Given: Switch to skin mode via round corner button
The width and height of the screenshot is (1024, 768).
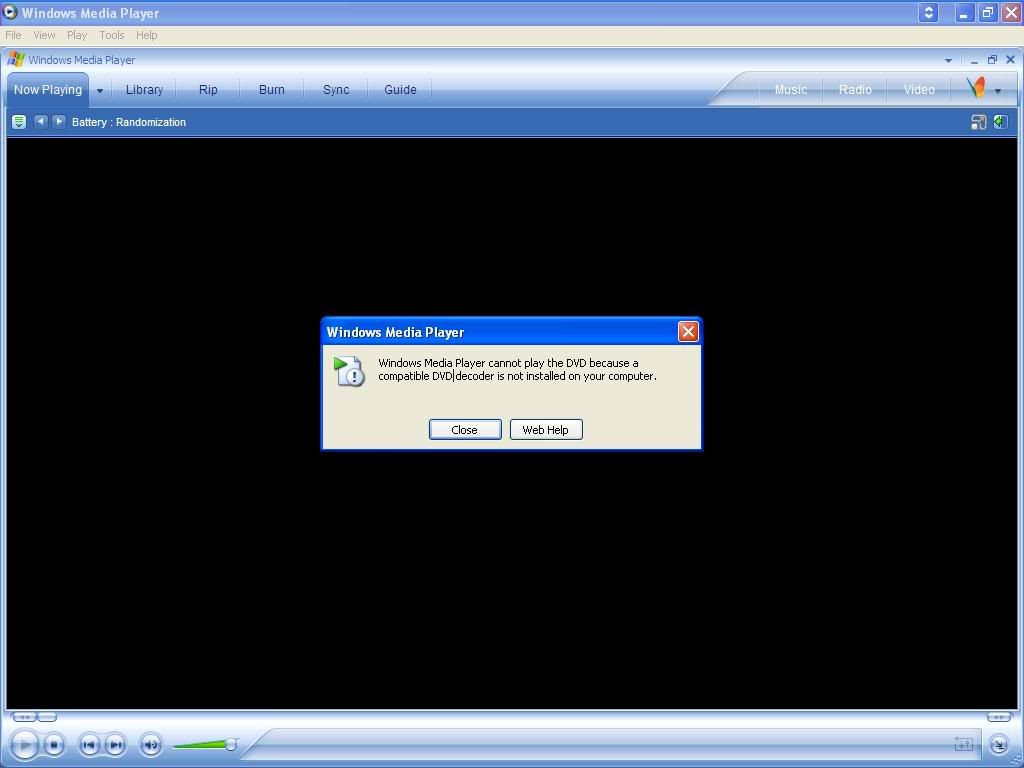Looking at the screenshot, I should [999, 744].
